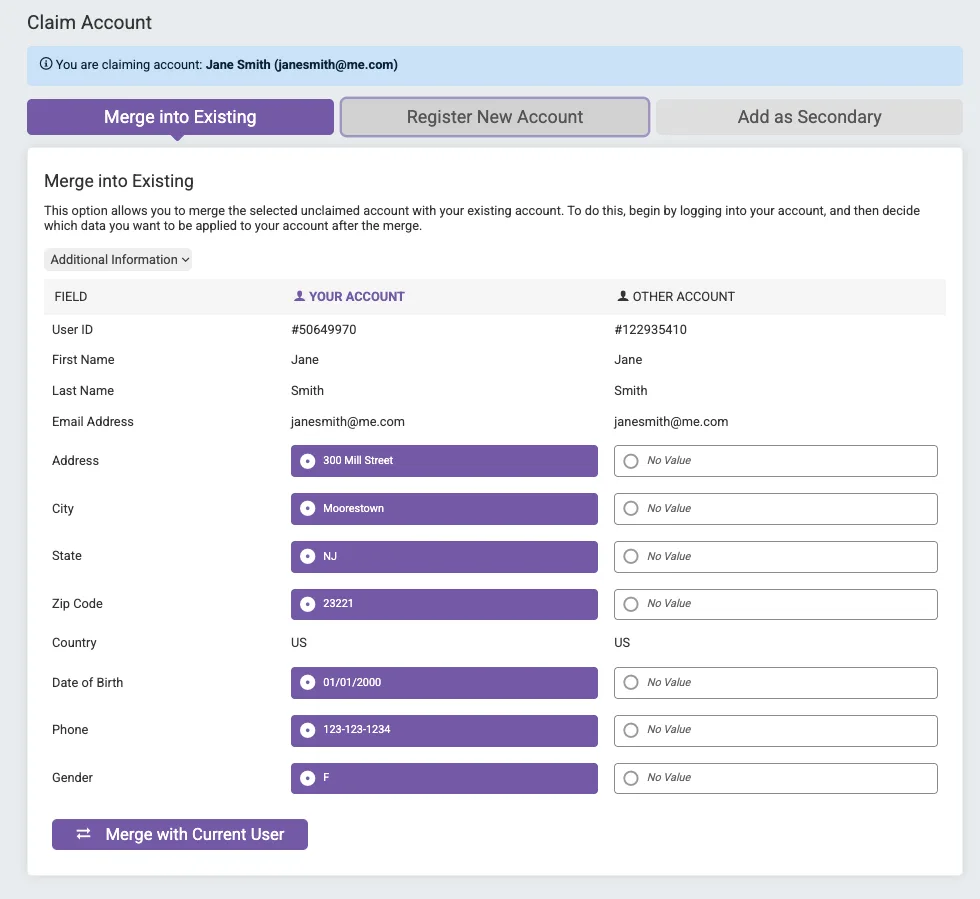Click the Gender row label
980x899 pixels.
[x=72, y=778]
